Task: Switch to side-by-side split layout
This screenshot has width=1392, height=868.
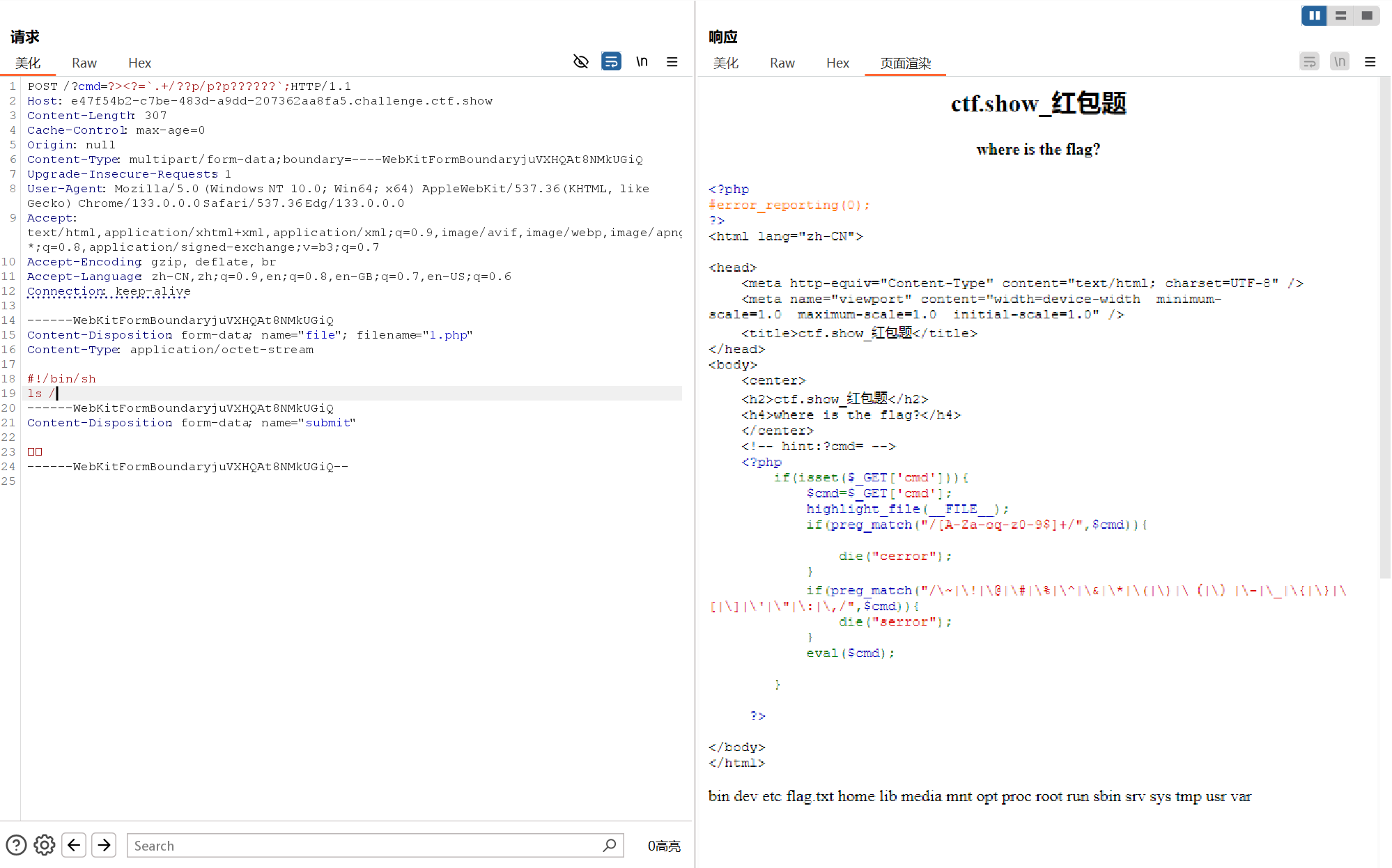Action: pos(1314,15)
